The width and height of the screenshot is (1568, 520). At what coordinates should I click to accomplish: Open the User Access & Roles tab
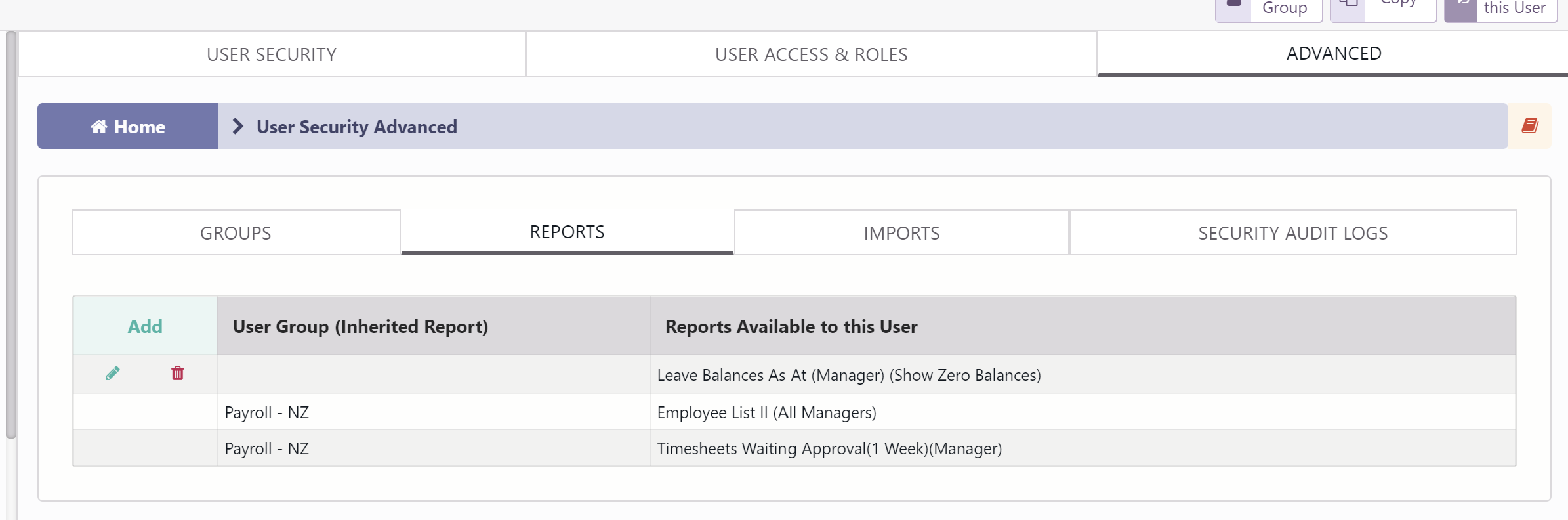[812, 54]
